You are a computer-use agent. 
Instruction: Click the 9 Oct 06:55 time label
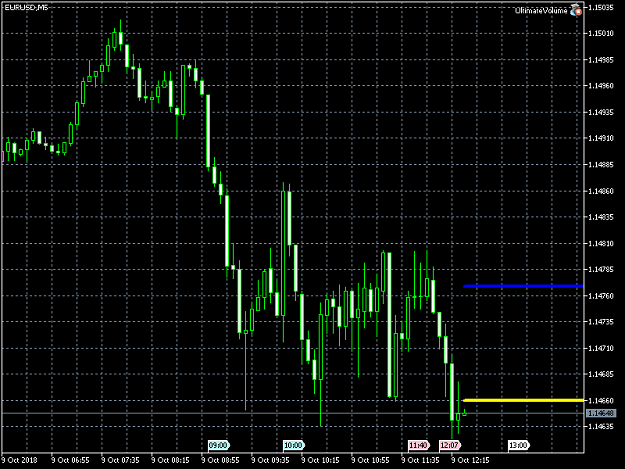point(71,460)
